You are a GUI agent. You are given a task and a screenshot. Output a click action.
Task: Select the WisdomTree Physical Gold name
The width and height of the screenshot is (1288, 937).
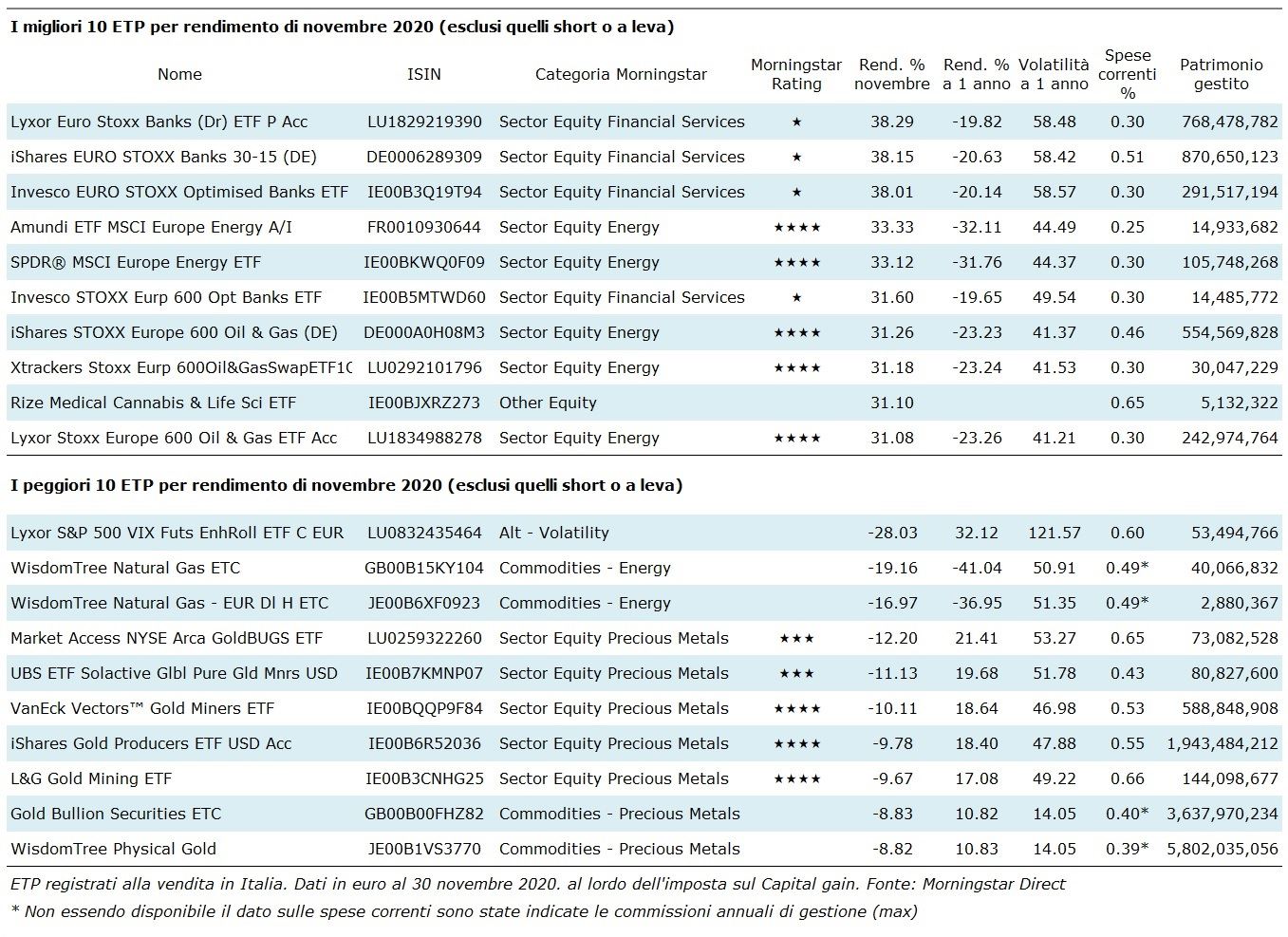click(x=113, y=849)
